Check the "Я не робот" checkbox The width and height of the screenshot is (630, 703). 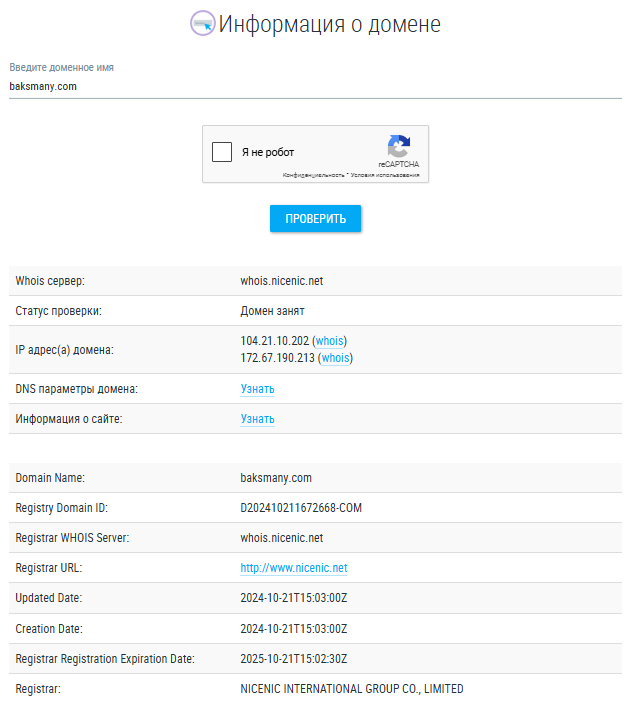222,153
